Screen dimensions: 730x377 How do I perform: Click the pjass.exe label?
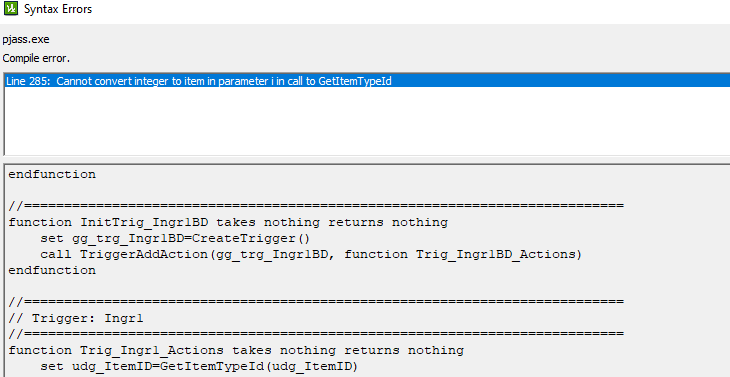point(26,40)
